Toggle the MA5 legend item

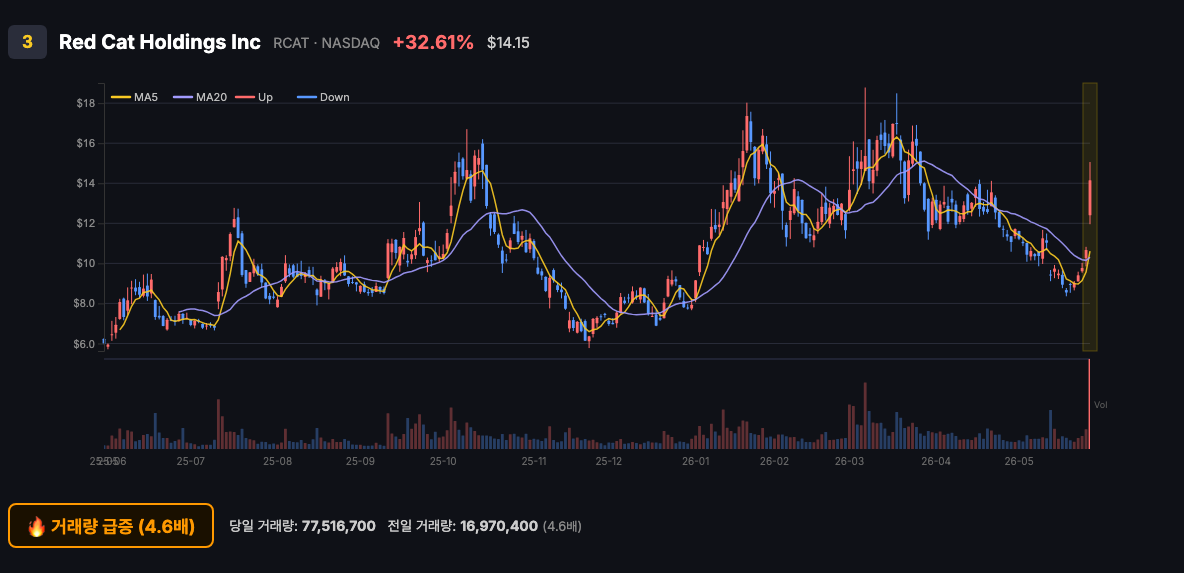pyautogui.click(x=134, y=97)
